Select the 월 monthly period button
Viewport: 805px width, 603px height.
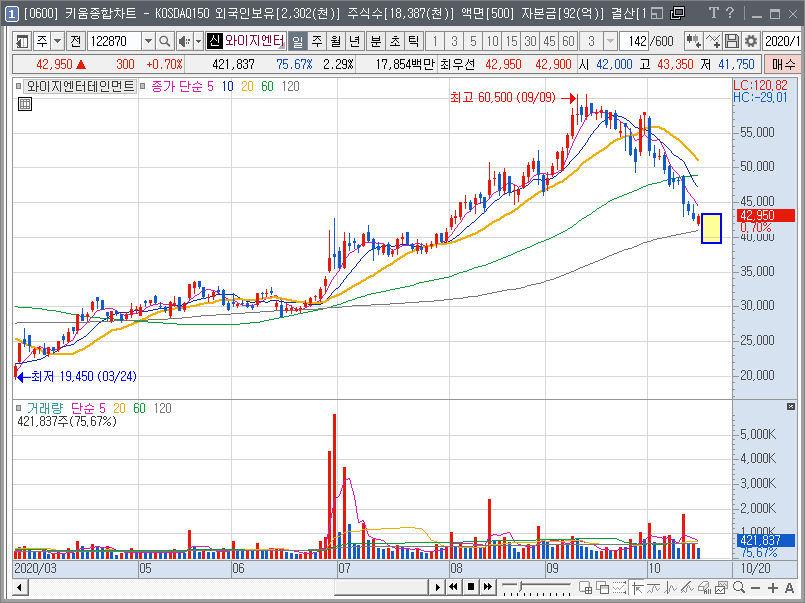336,41
